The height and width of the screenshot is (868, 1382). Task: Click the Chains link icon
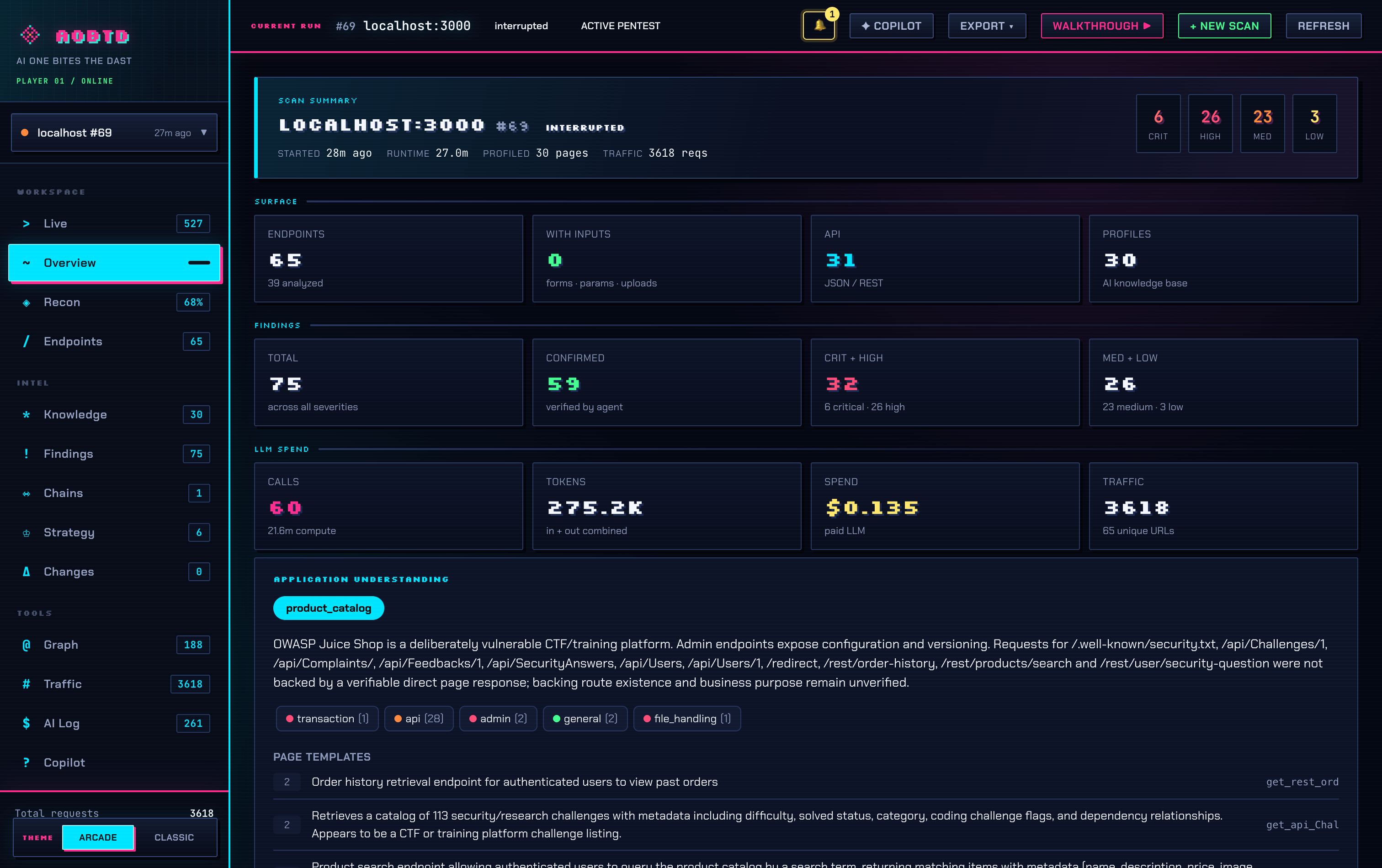27,493
